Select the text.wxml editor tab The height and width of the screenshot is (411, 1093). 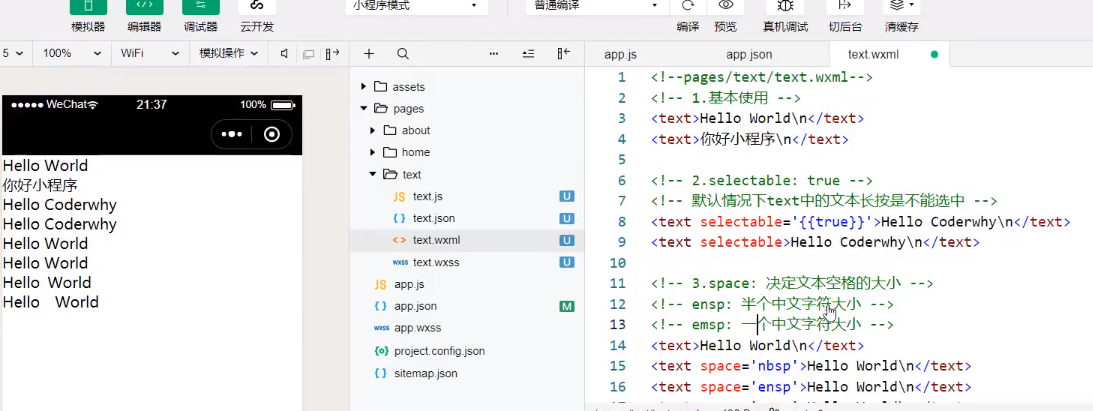tap(873, 54)
